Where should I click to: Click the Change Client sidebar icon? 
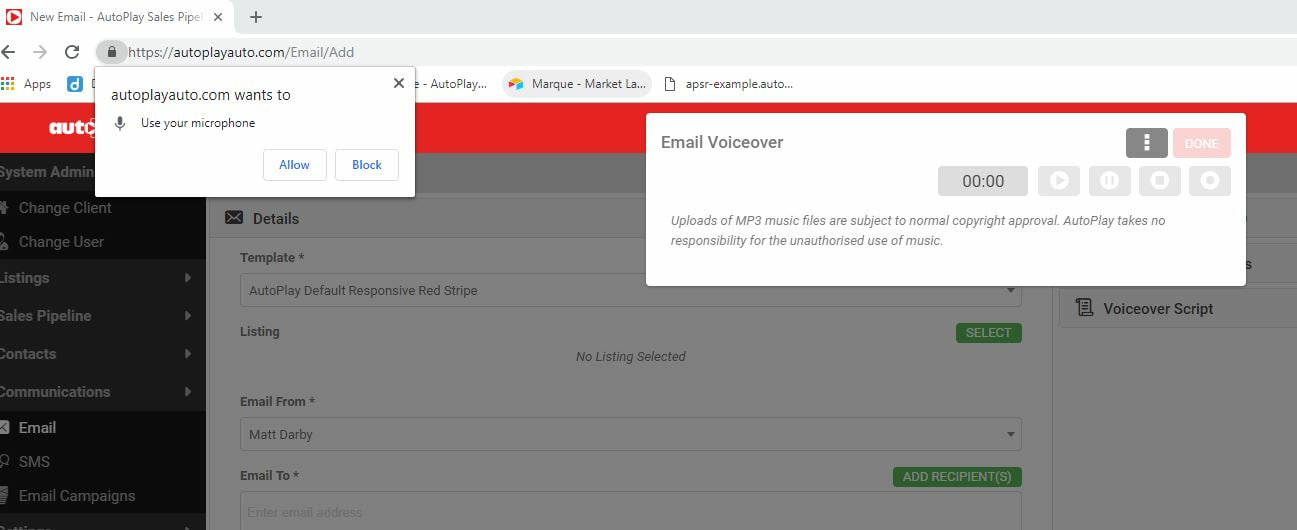click(x=5, y=208)
